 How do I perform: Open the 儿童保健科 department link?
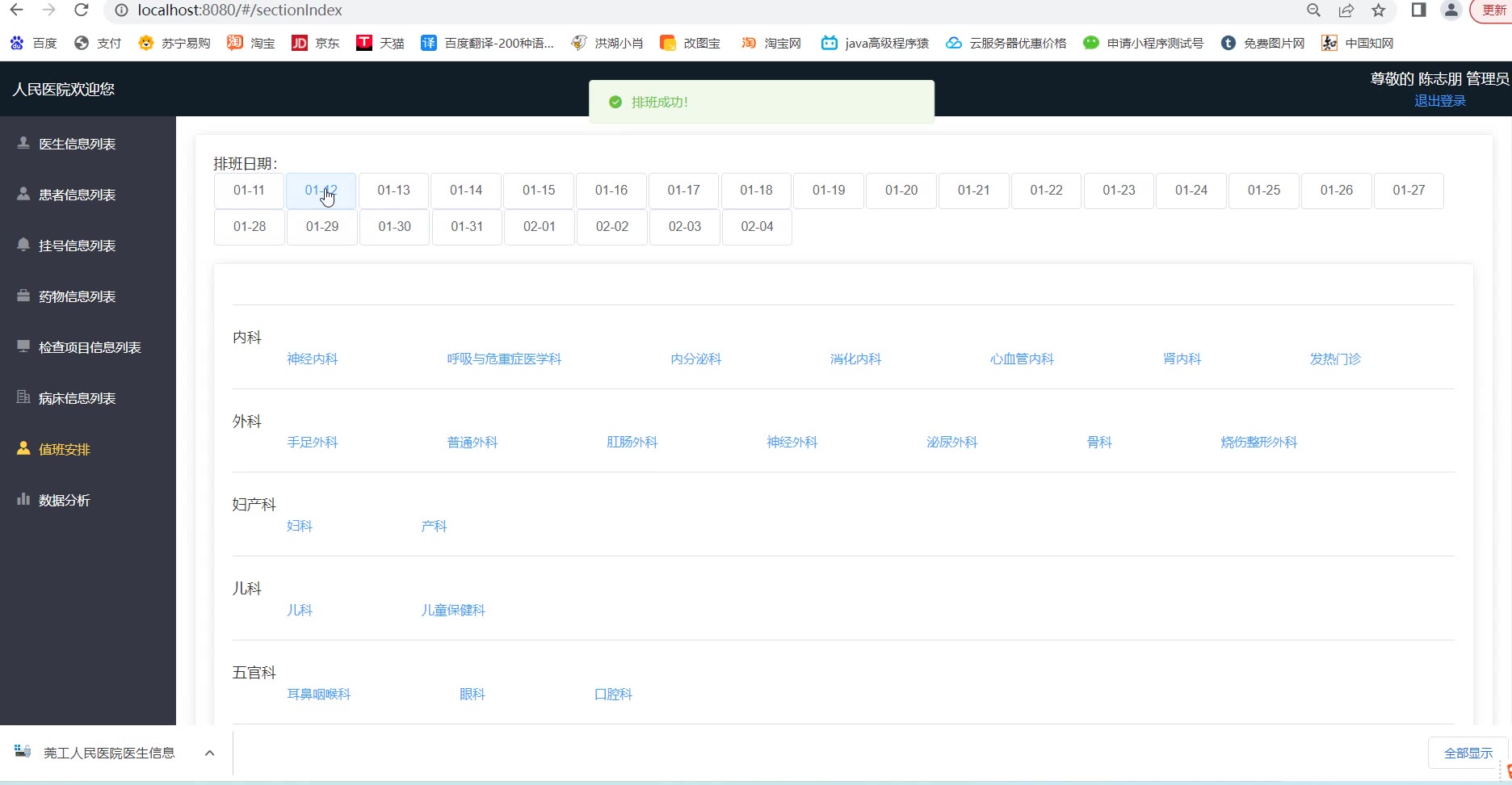pos(453,611)
